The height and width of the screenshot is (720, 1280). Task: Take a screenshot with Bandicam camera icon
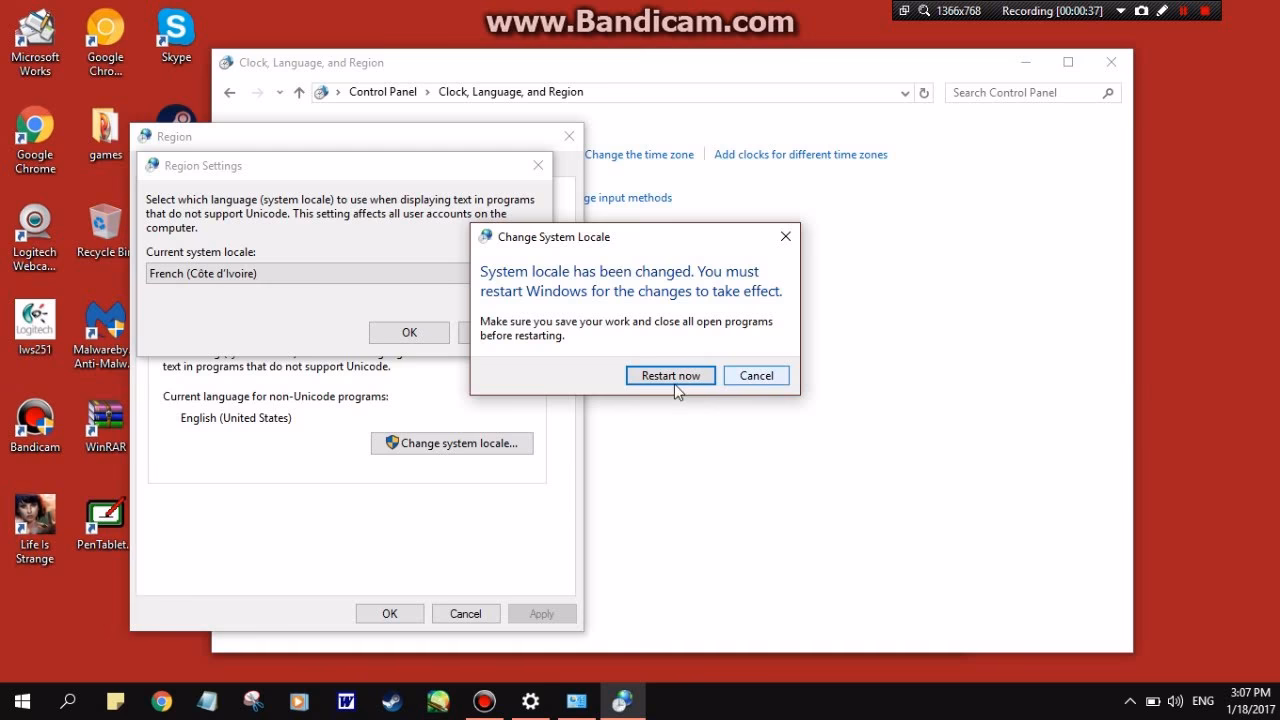(1141, 11)
